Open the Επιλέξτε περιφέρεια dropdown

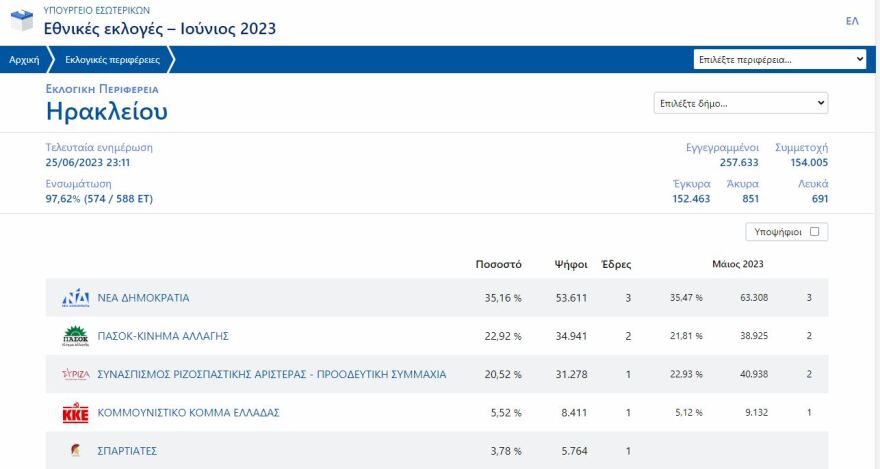click(779, 60)
